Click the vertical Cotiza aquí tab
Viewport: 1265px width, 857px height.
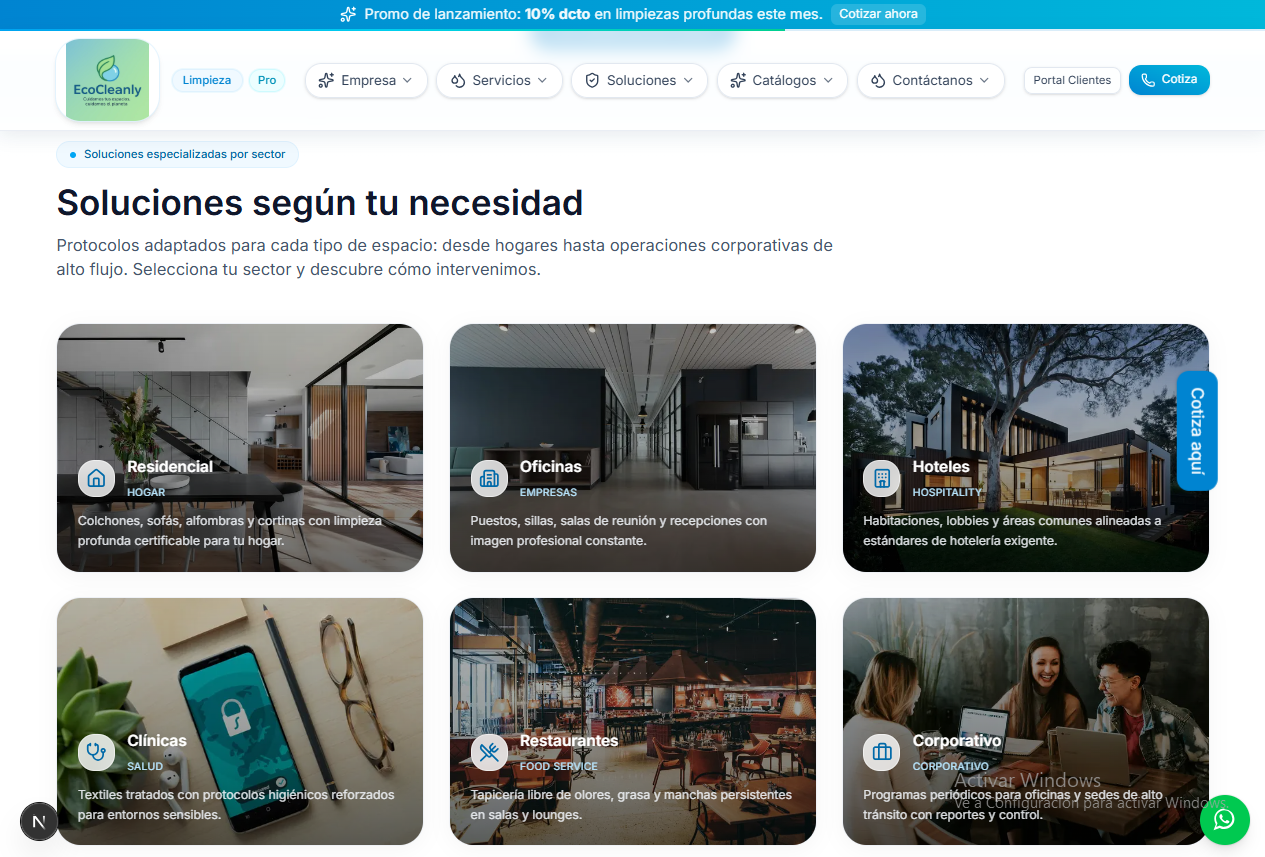(1196, 430)
